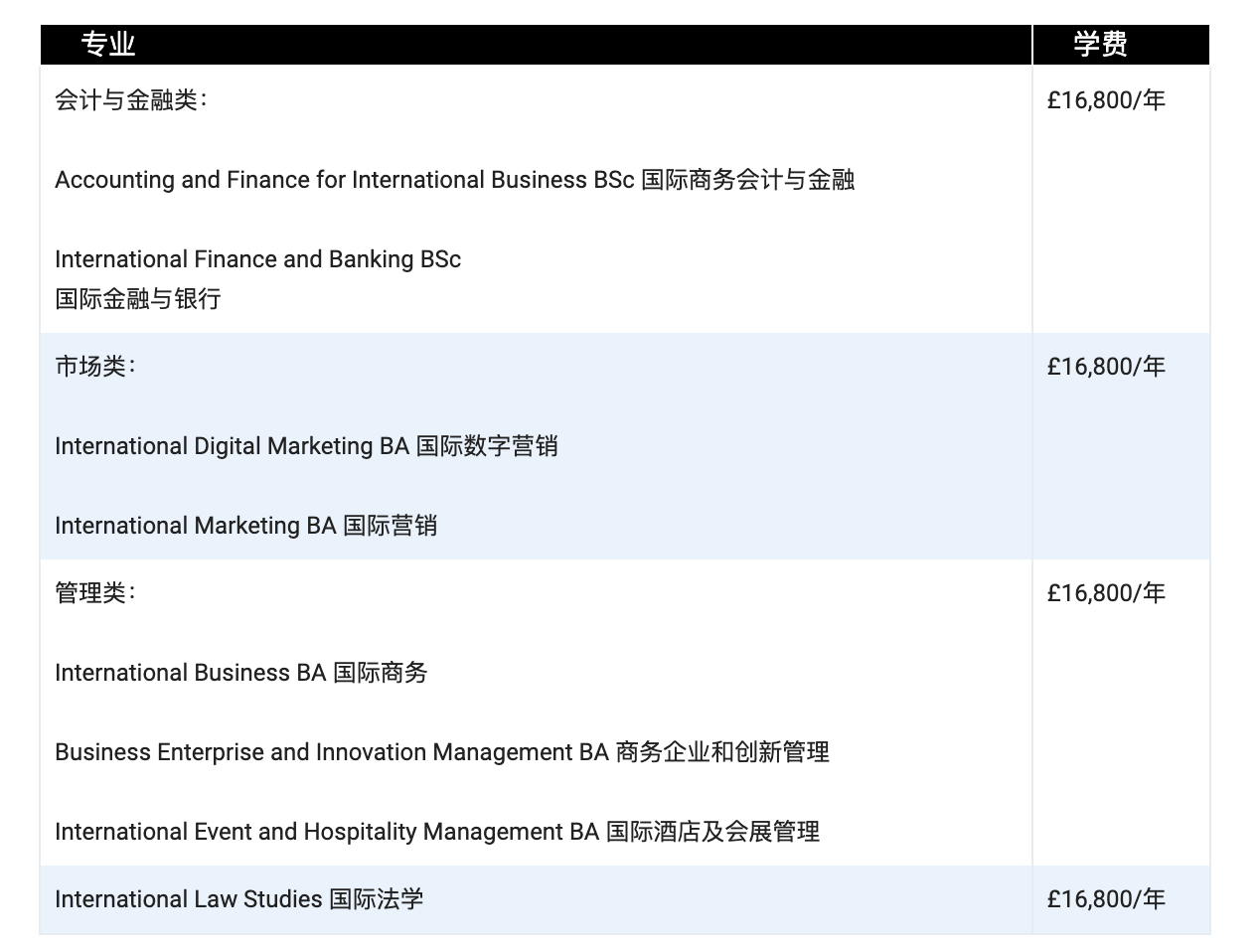This screenshot has height=952, width=1260.
Task: Click the 国际金融与银行 text
Action: (x=138, y=299)
